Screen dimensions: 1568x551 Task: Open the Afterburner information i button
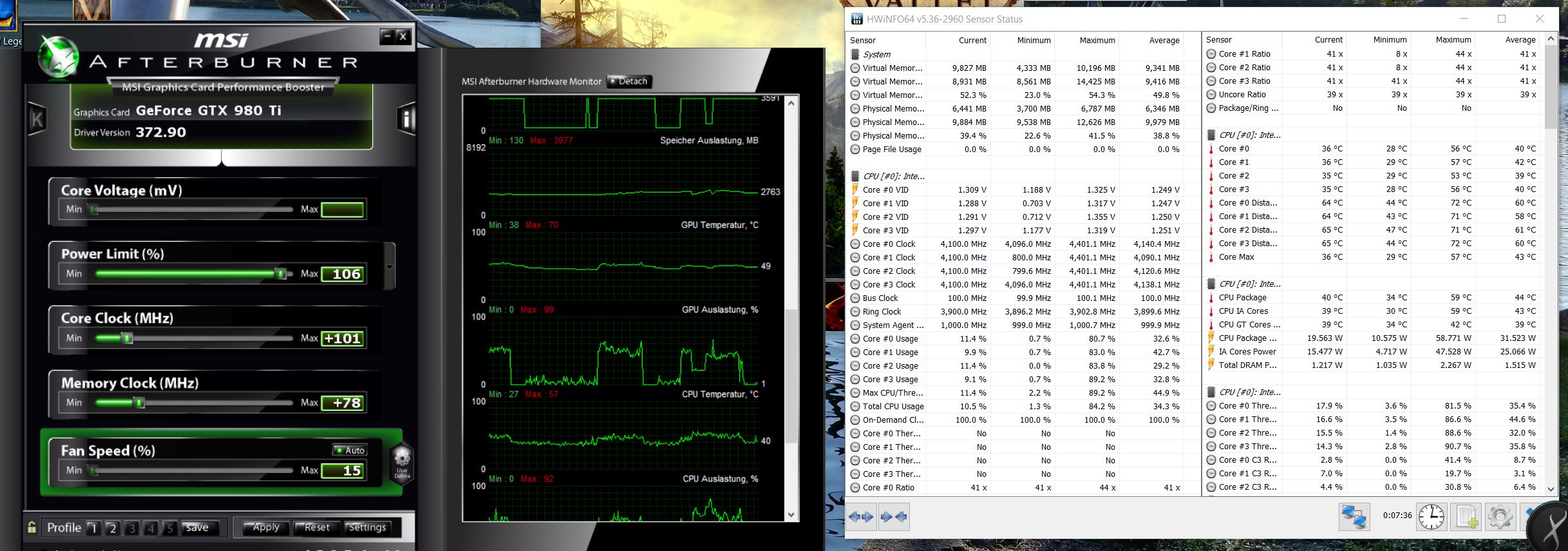[x=407, y=119]
